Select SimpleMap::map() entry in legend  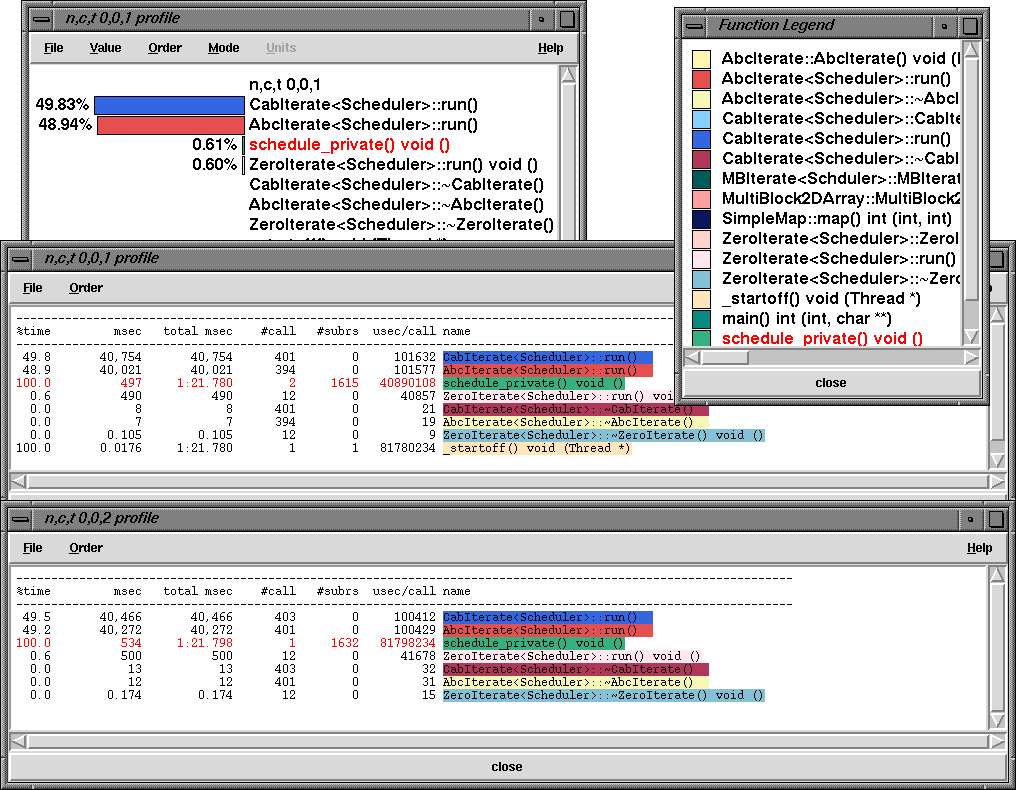(x=837, y=219)
